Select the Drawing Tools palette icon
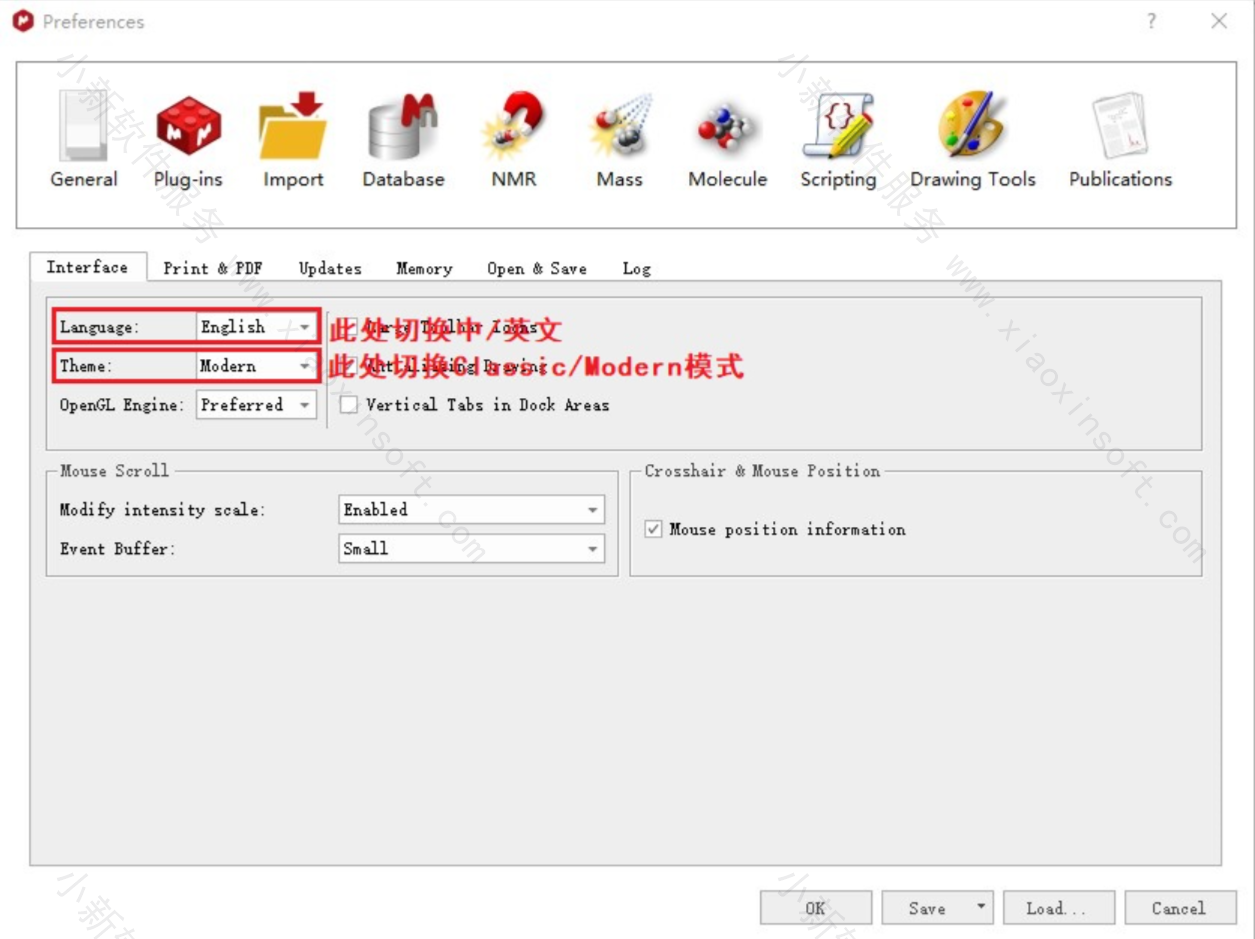1255x939 pixels. click(x=972, y=140)
